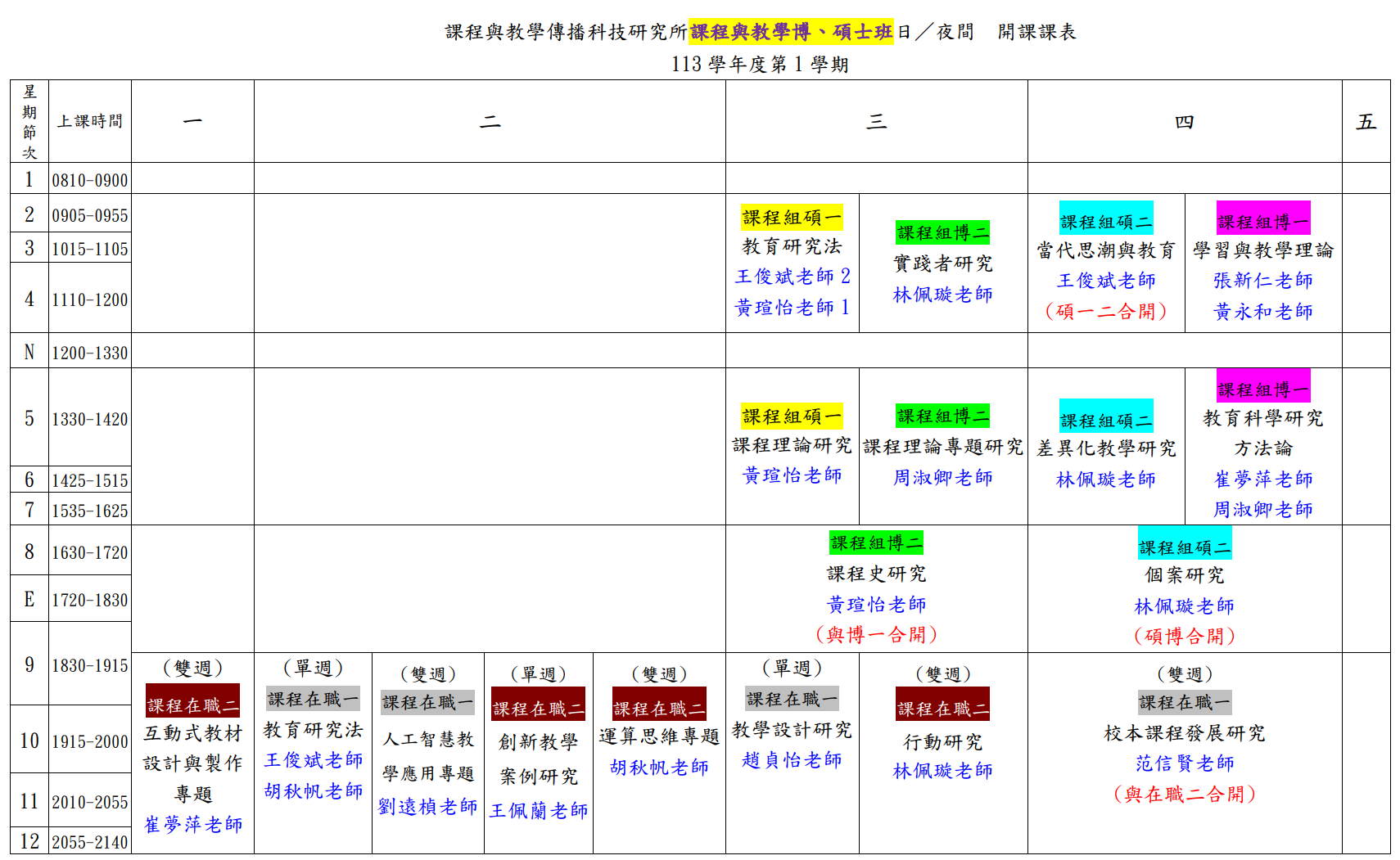Viewport: 1400px width, 860px height.
Task: Click the course name '校本課程發展研究'
Action: (x=1184, y=733)
